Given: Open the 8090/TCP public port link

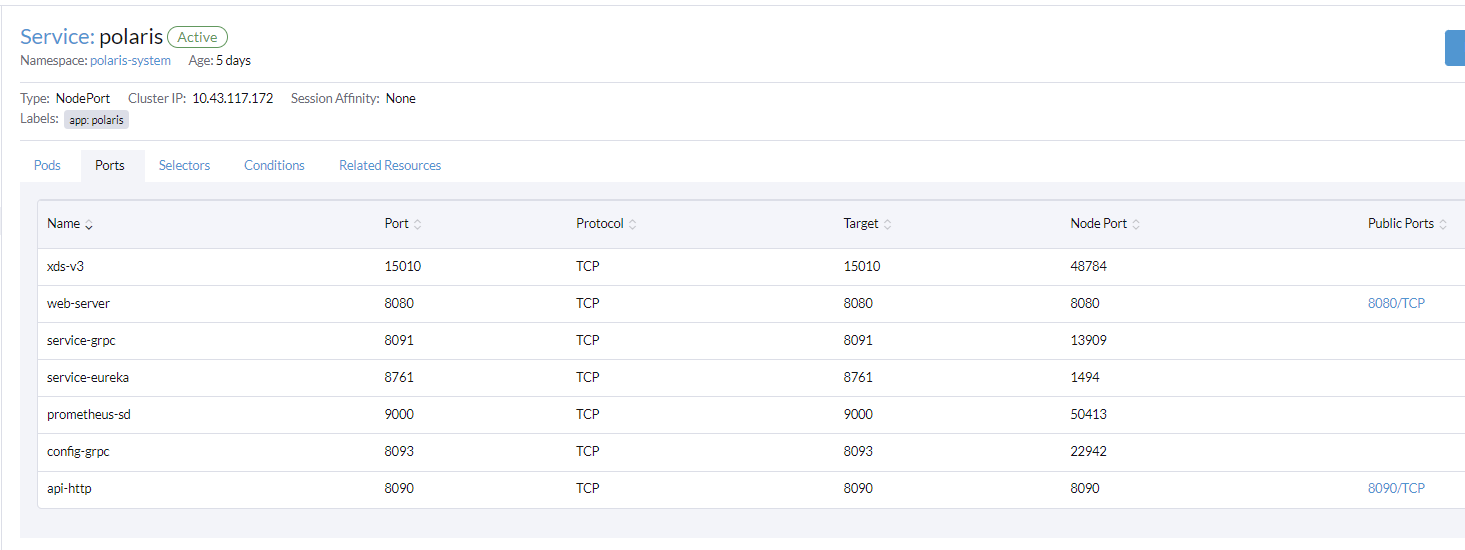Looking at the screenshot, I should (x=1396, y=488).
